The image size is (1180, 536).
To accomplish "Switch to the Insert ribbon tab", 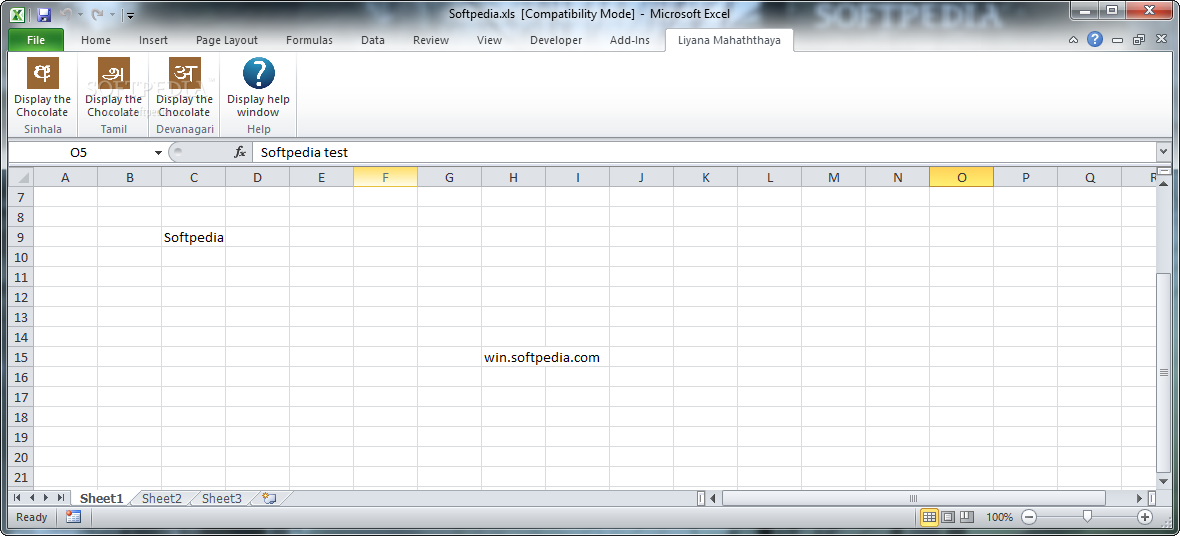I will pos(154,41).
